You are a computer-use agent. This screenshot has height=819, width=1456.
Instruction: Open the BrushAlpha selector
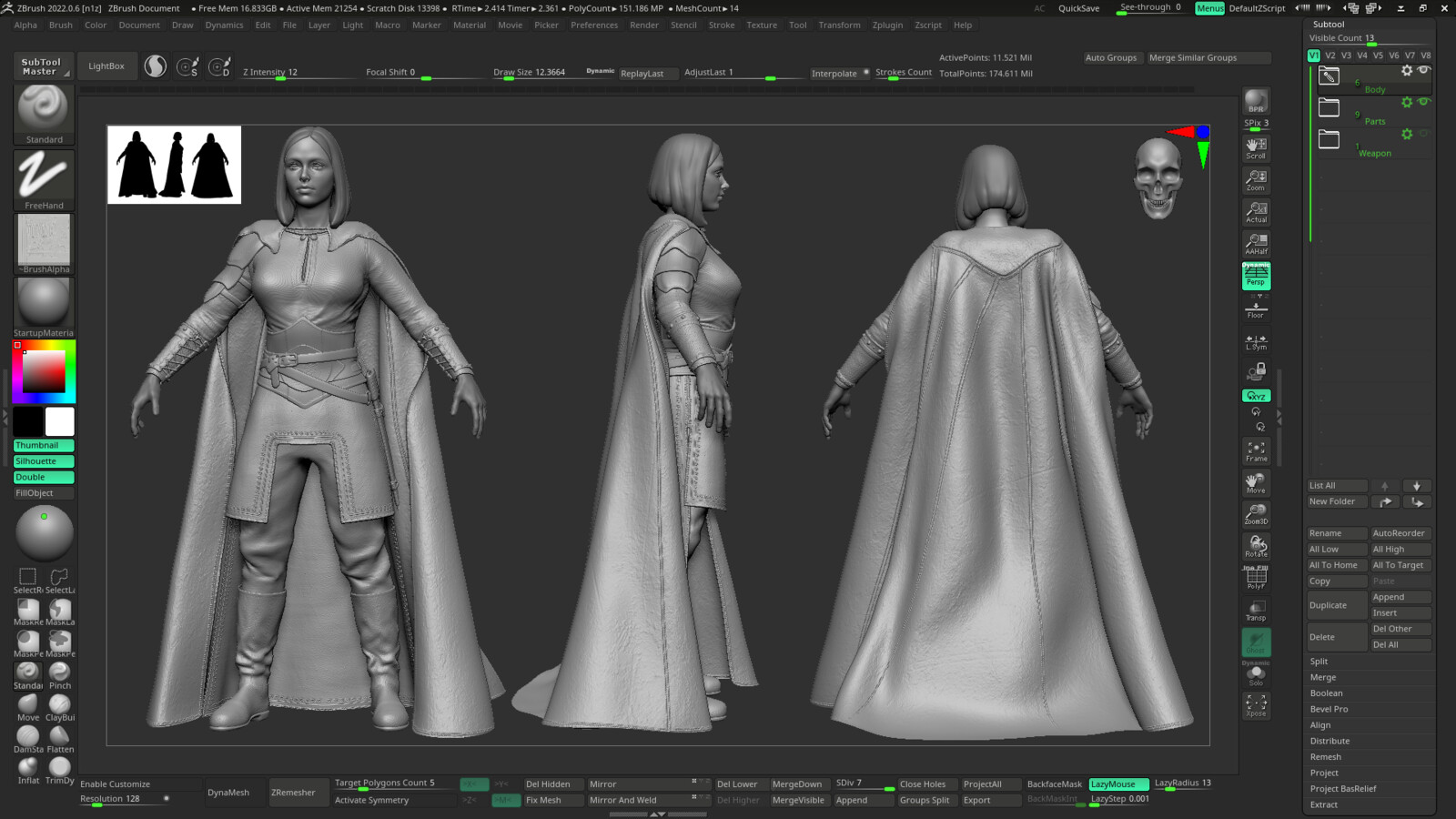tap(44, 244)
